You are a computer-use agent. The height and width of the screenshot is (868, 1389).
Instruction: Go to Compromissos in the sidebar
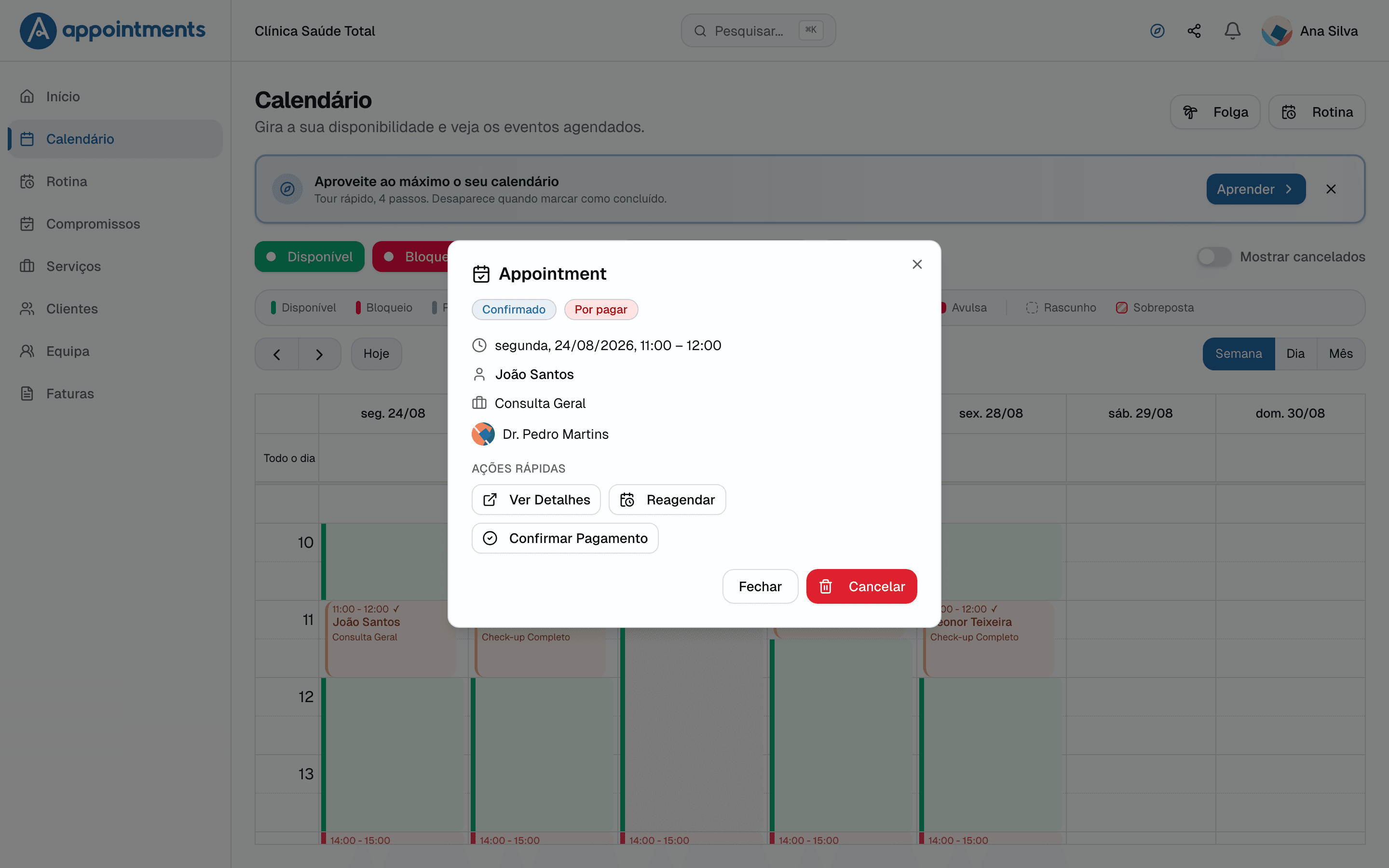(x=115, y=224)
